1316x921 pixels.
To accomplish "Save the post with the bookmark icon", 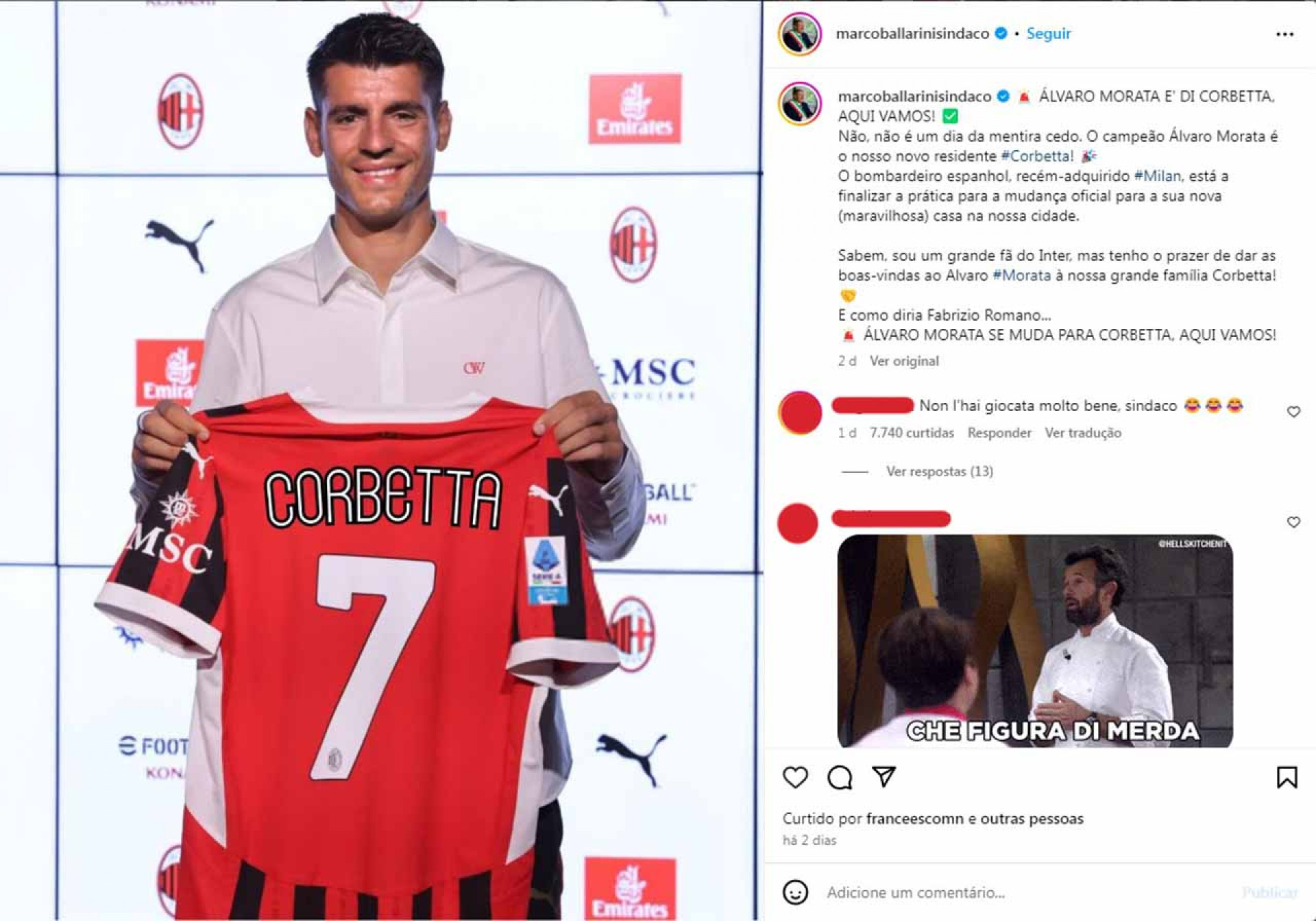I will tap(1287, 777).
